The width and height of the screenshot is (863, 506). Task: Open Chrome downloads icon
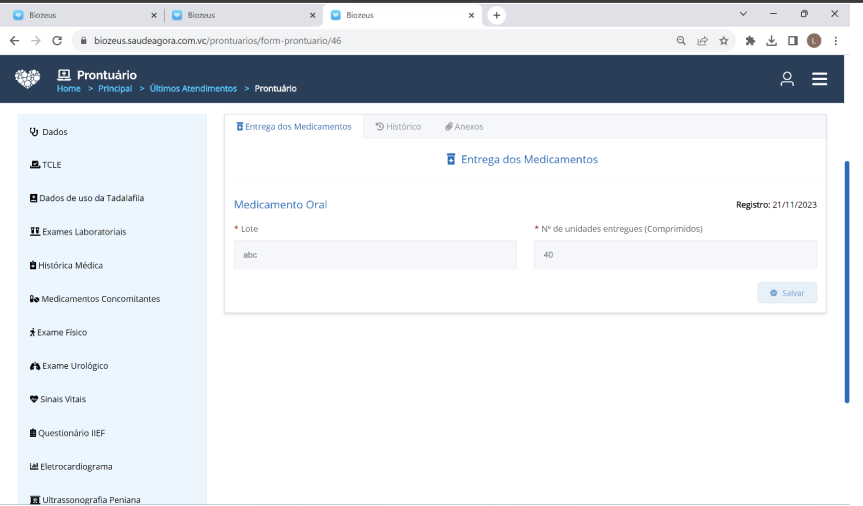771,41
